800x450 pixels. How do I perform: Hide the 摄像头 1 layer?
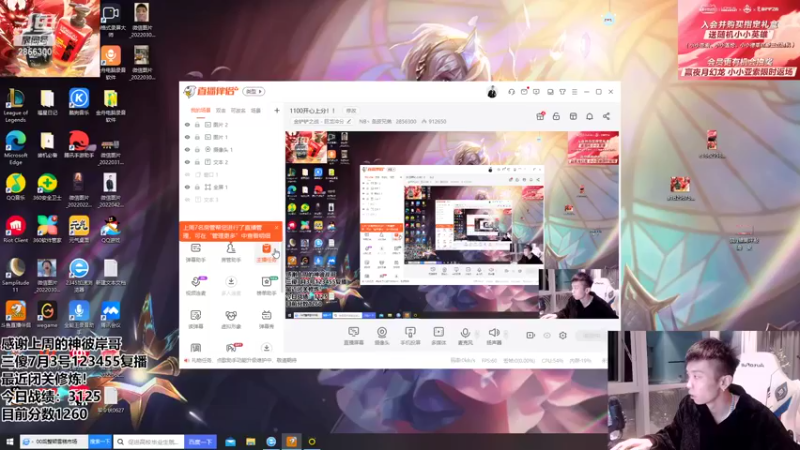pyautogui.click(x=187, y=149)
